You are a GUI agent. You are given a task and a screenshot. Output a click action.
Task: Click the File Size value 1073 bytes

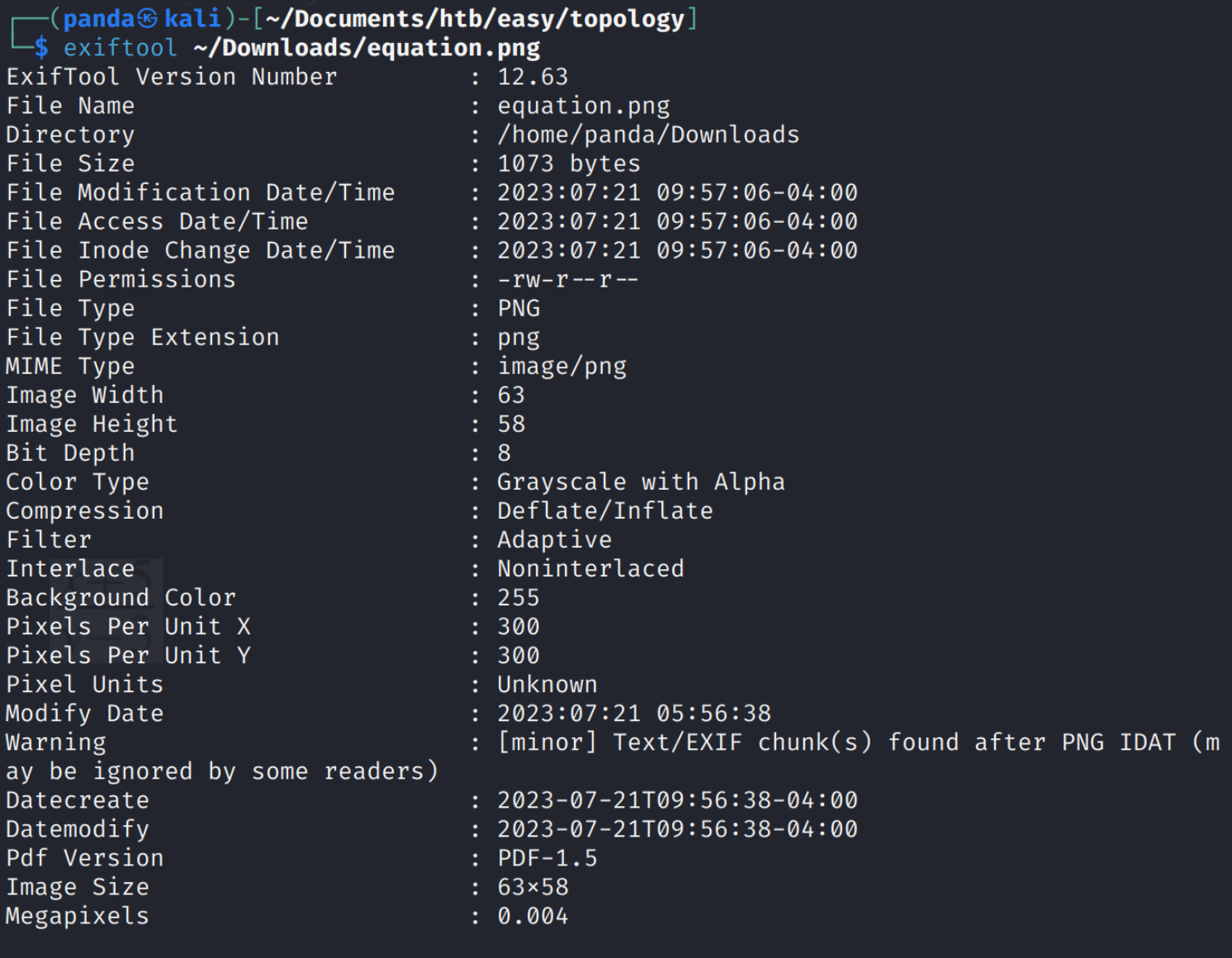tap(568, 164)
